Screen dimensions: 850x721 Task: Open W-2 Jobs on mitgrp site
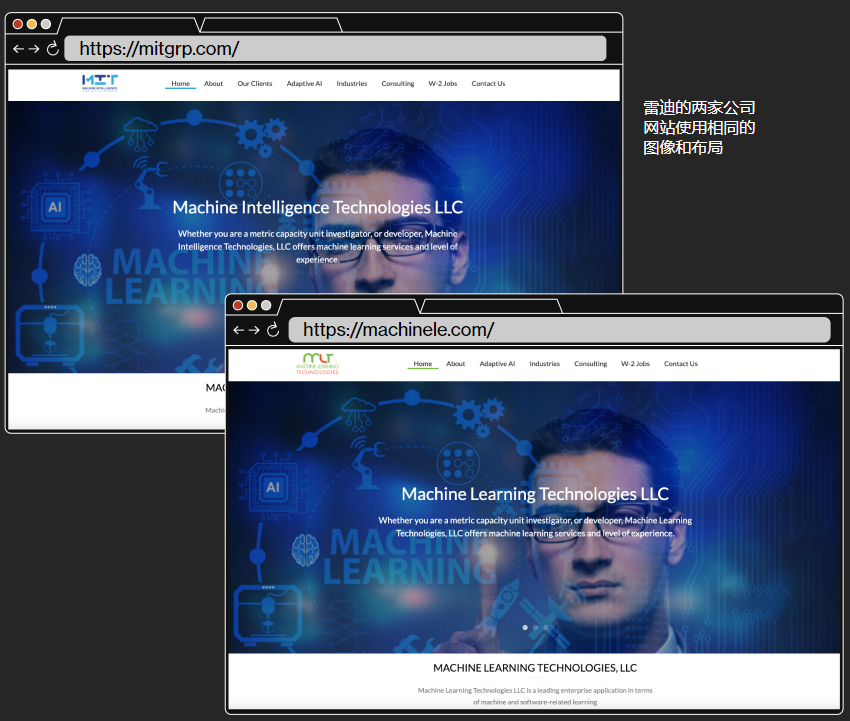[443, 83]
